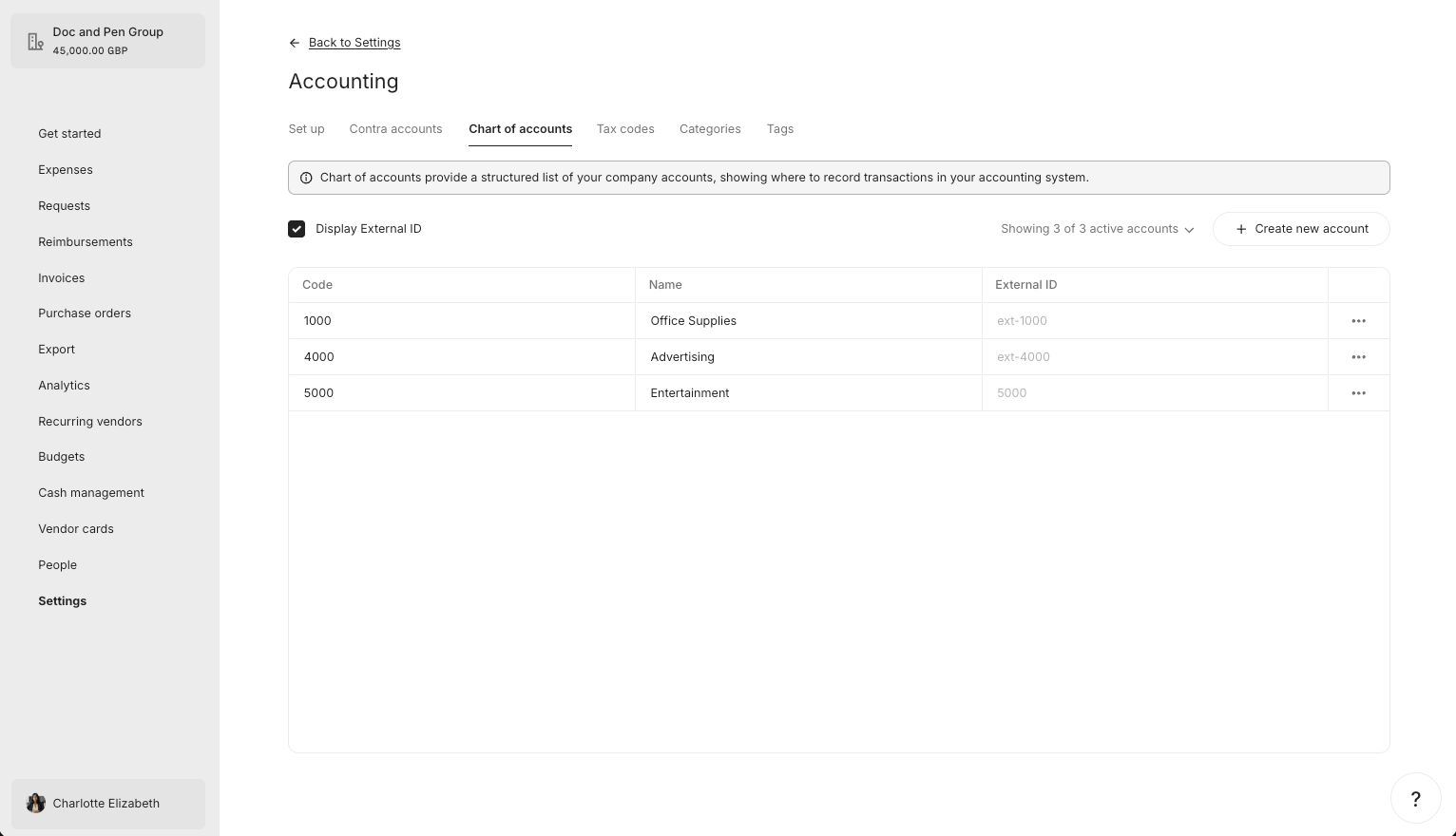Open Export page
The width and height of the screenshot is (1456, 836).
click(56, 350)
